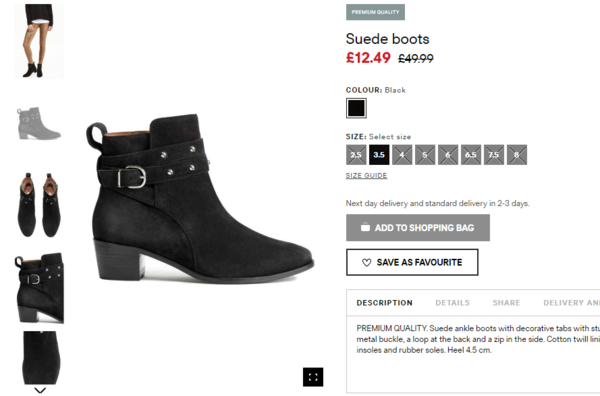View the model wearing boots thumbnail

(39, 41)
